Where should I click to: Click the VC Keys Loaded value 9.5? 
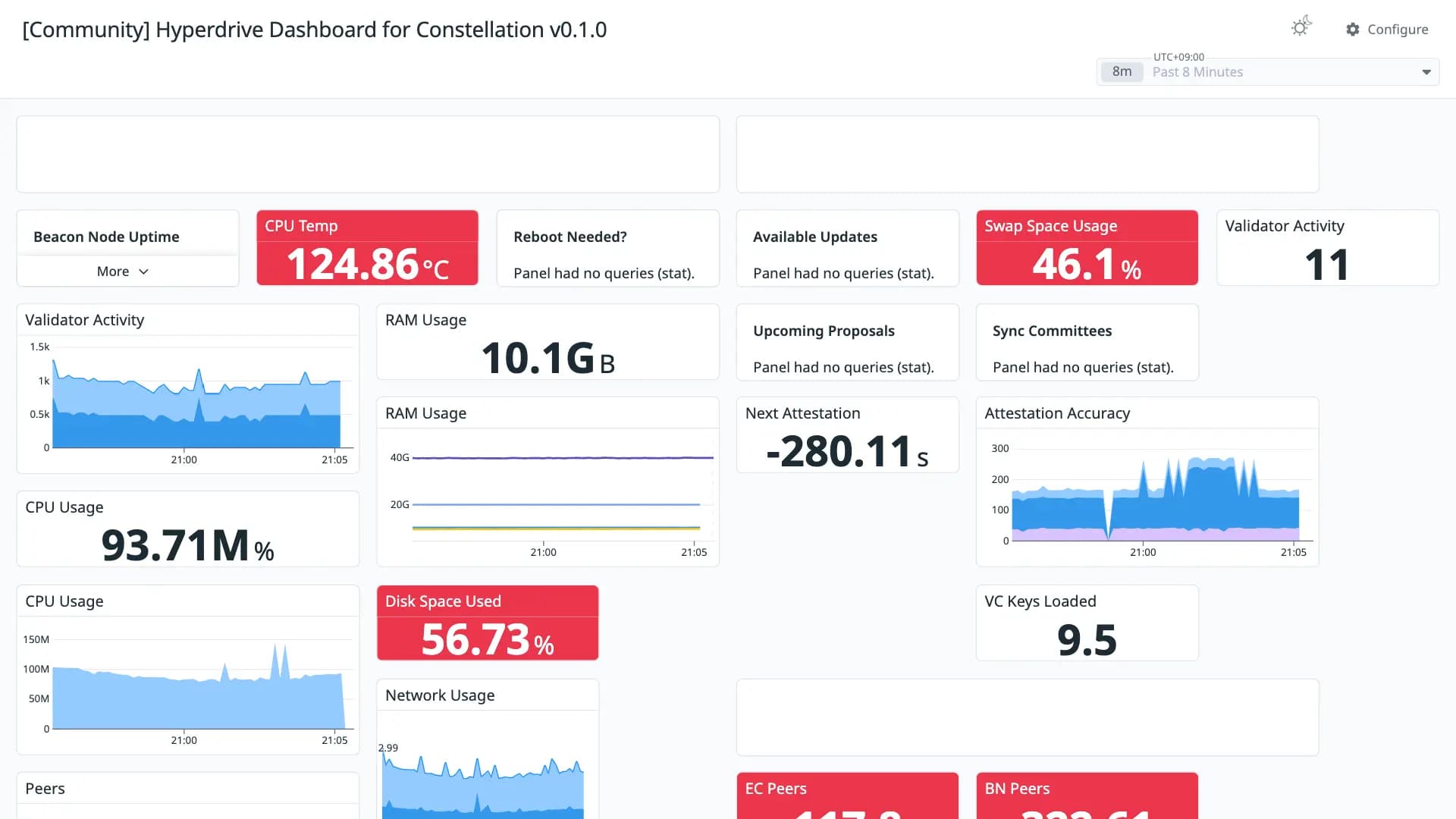[x=1087, y=640]
